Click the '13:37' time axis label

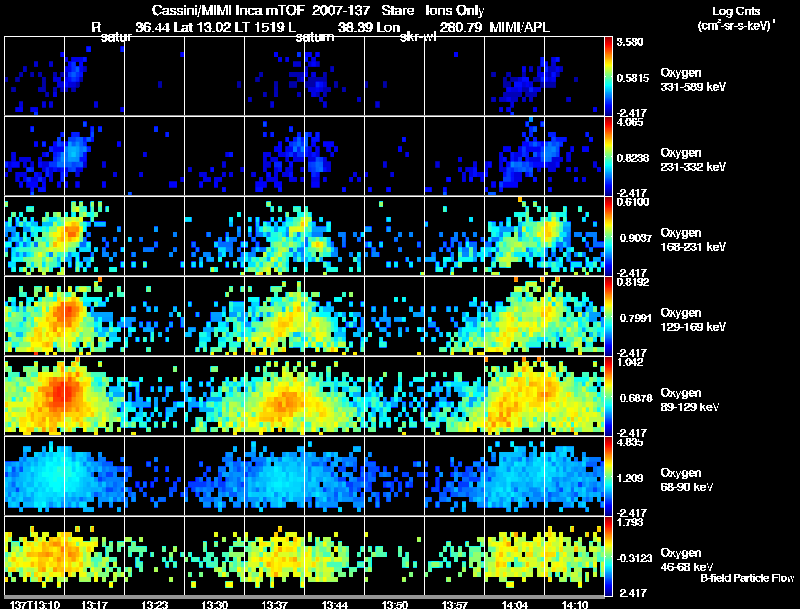pyautogui.click(x=274, y=605)
